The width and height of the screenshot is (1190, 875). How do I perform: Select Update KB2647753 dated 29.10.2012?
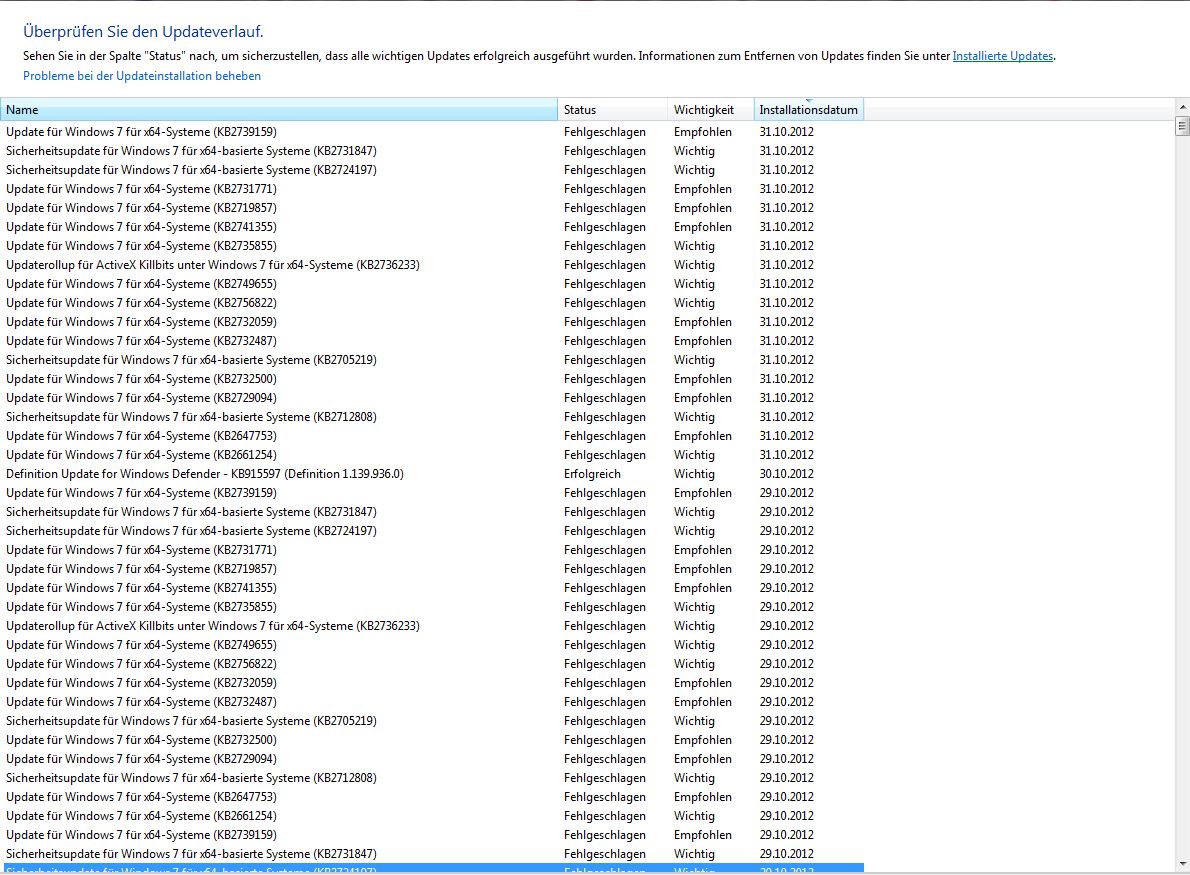point(432,797)
